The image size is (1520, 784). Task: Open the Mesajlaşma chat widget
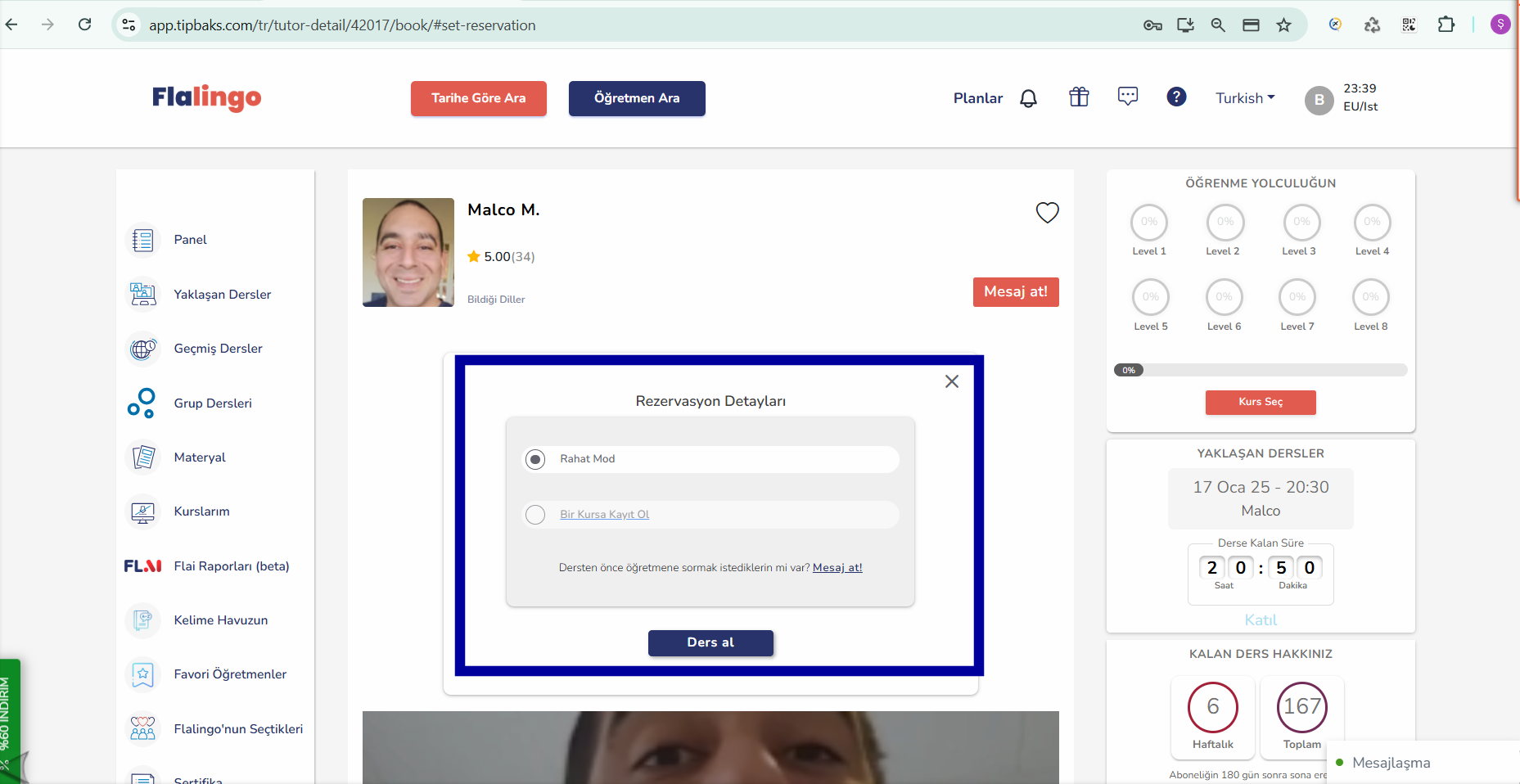[1423, 763]
